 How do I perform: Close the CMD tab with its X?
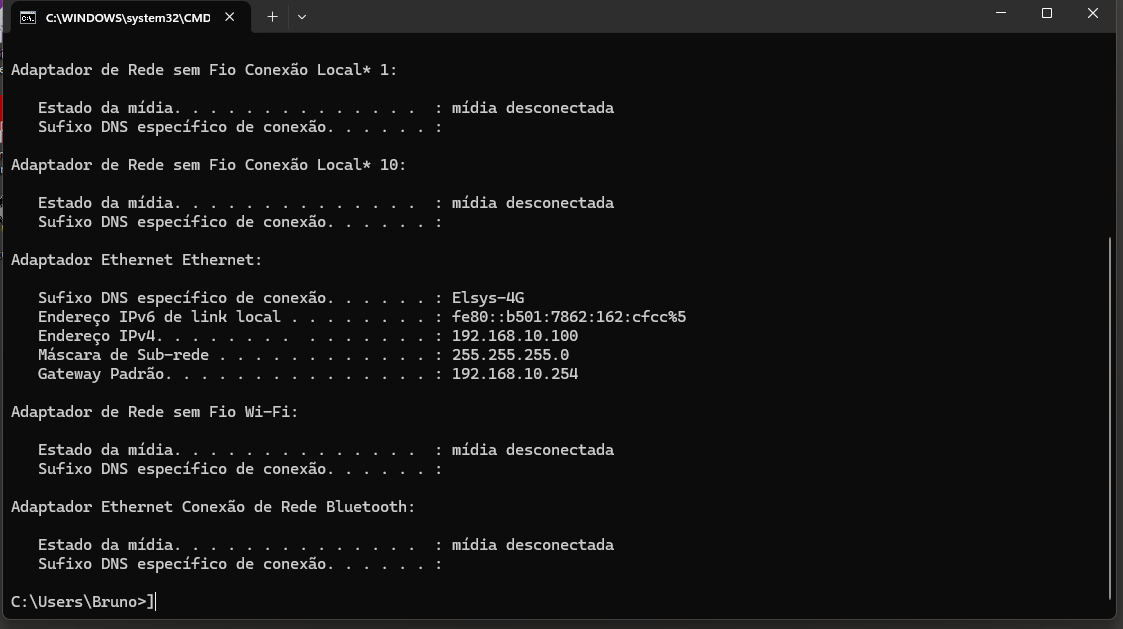[229, 16]
